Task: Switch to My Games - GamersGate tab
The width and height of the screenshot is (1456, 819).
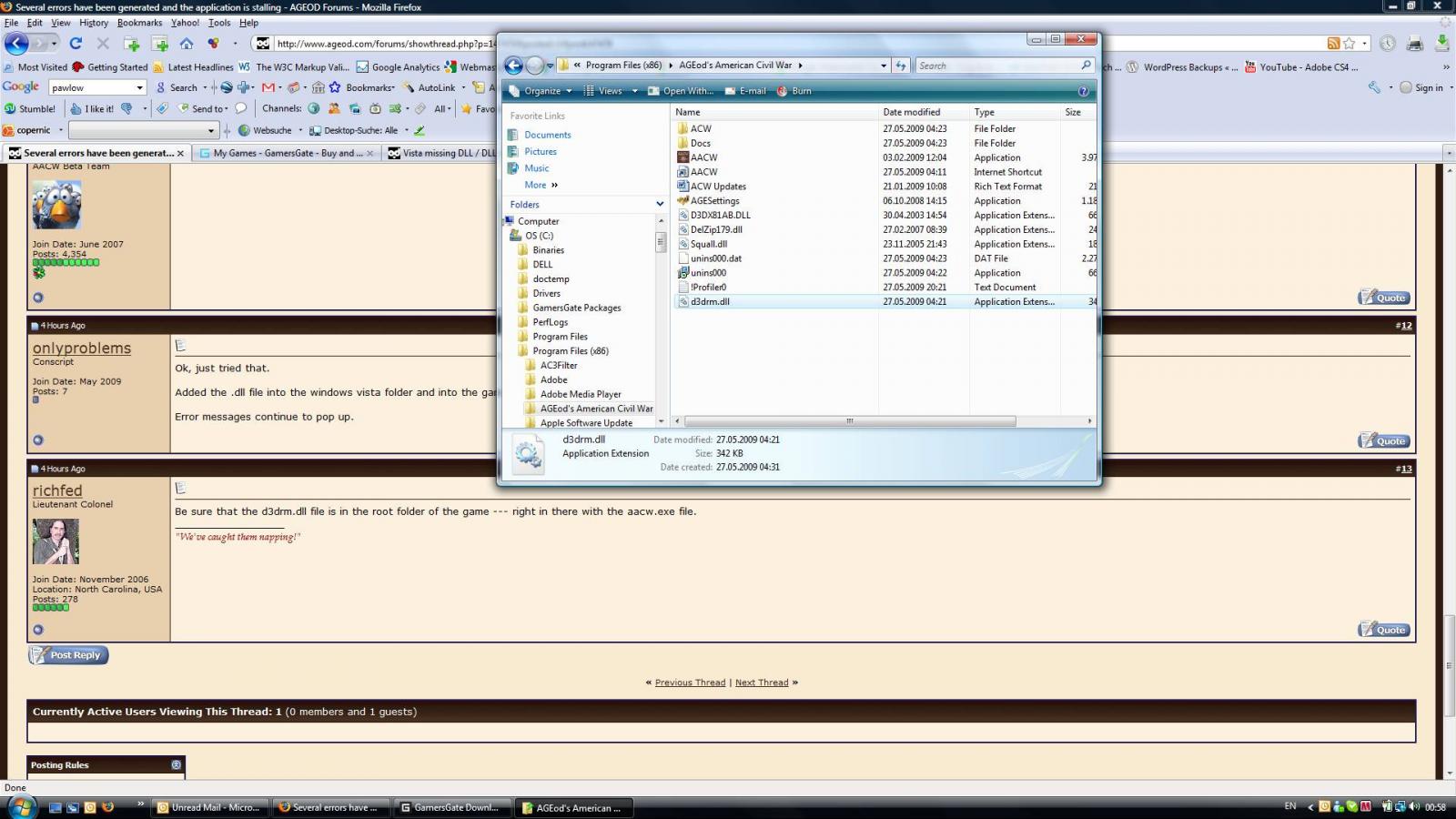Action: [287, 153]
